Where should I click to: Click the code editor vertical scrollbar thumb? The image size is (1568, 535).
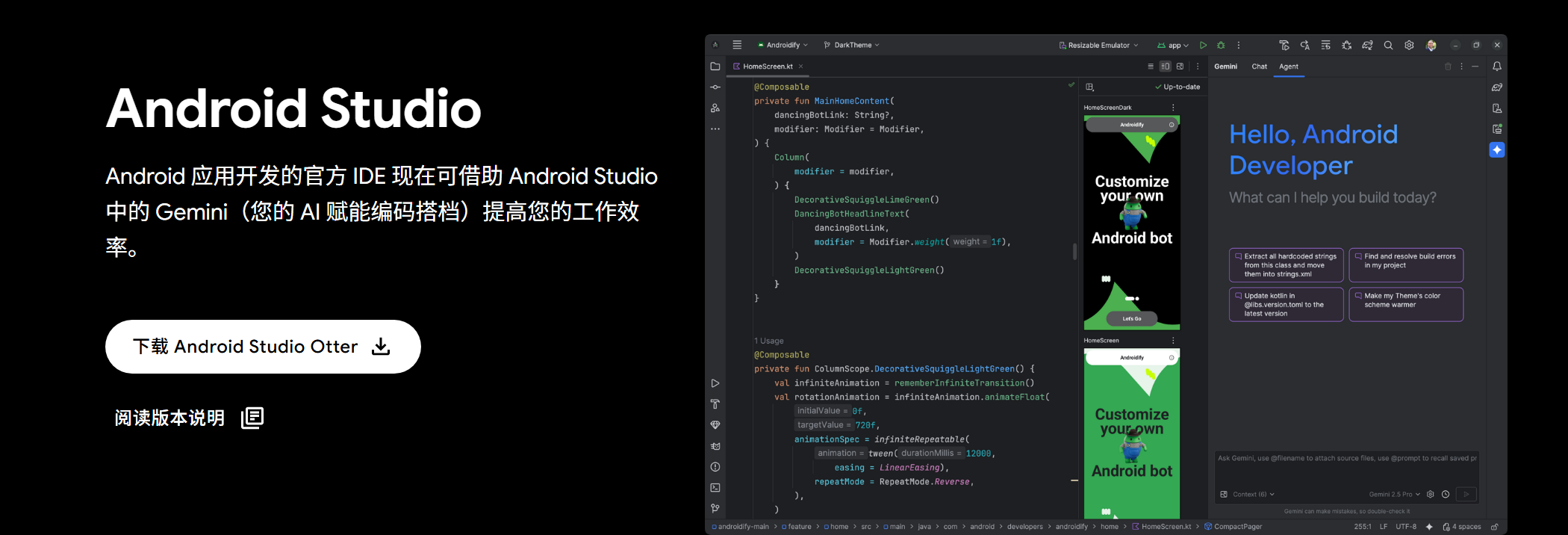tap(1074, 252)
